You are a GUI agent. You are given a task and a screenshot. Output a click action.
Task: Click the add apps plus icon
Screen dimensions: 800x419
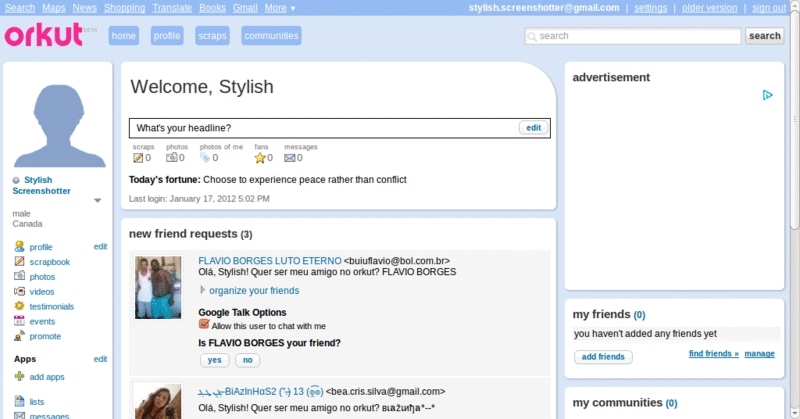pyautogui.click(x=19, y=376)
